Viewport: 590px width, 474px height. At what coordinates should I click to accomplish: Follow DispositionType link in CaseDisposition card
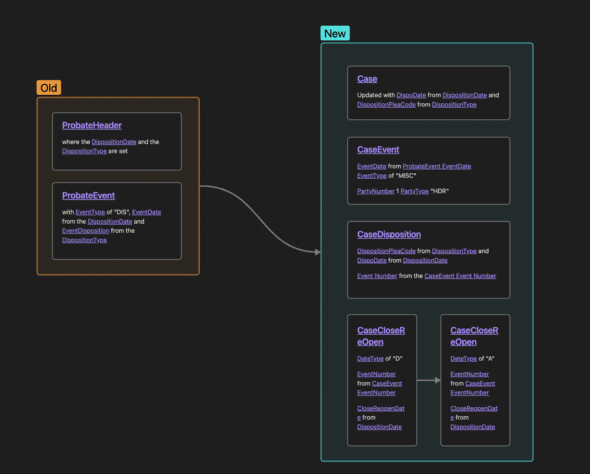point(454,251)
